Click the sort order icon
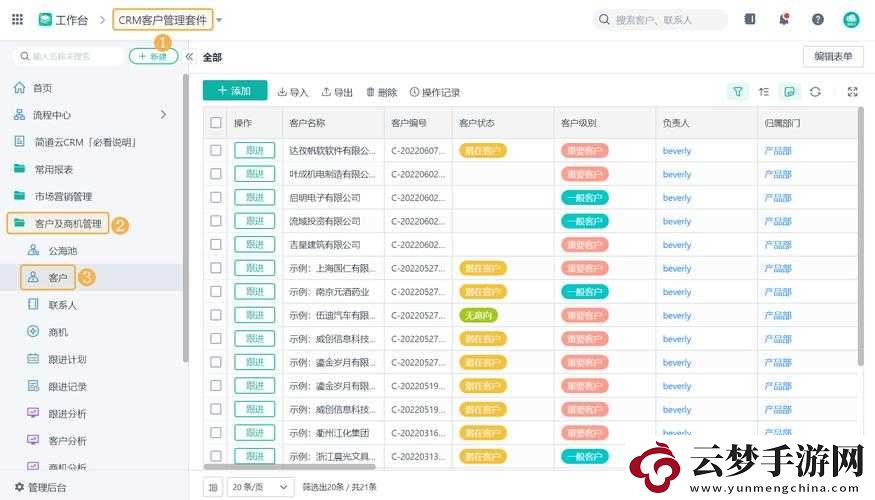The width and height of the screenshot is (875, 500). pyautogui.click(x=764, y=92)
